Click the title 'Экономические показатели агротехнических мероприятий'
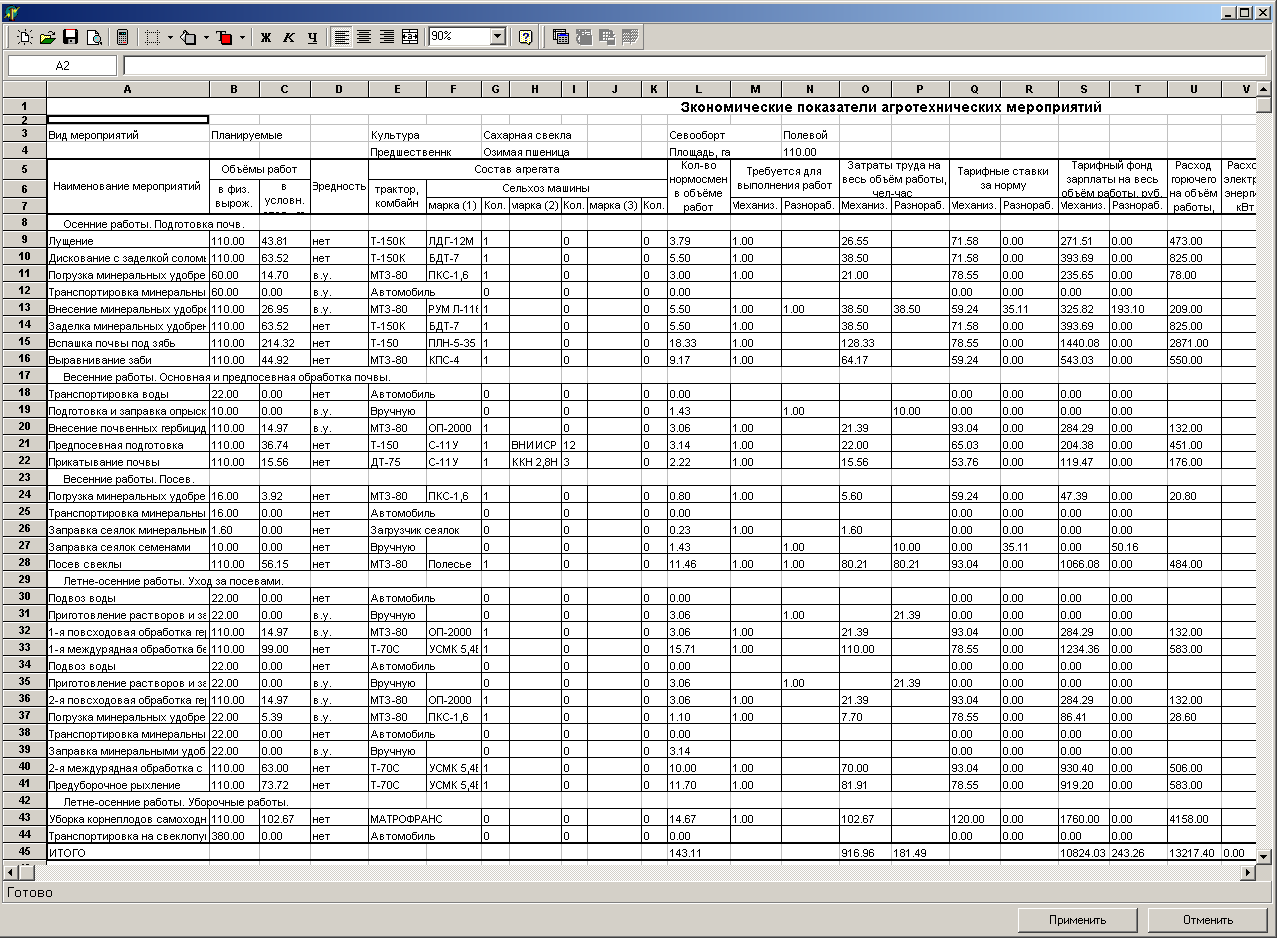Image resolution: width=1277 pixels, height=938 pixels. pyautogui.click(x=891, y=106)
